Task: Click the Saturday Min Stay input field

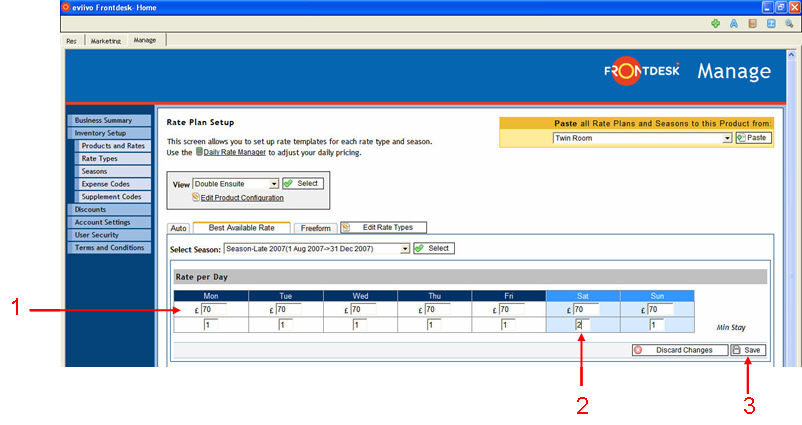Action: click(581, 325)
